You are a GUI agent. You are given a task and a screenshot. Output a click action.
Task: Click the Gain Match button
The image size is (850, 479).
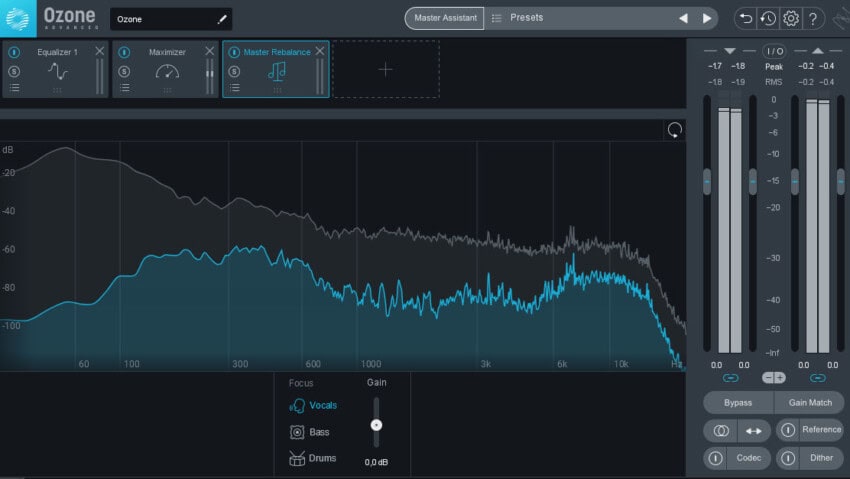point(810,403)
